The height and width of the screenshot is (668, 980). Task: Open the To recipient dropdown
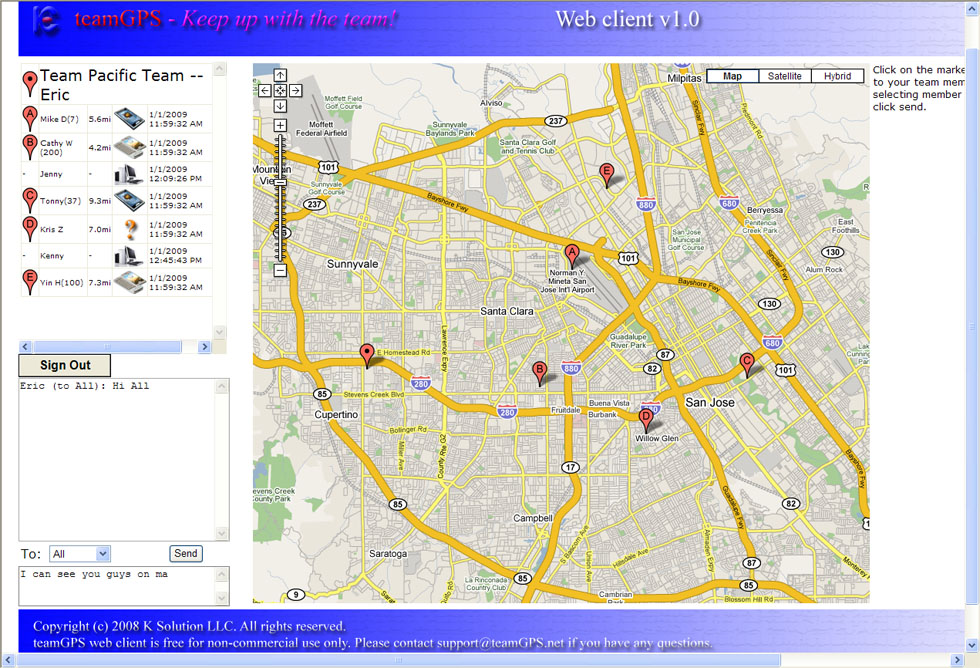point(80,554)
